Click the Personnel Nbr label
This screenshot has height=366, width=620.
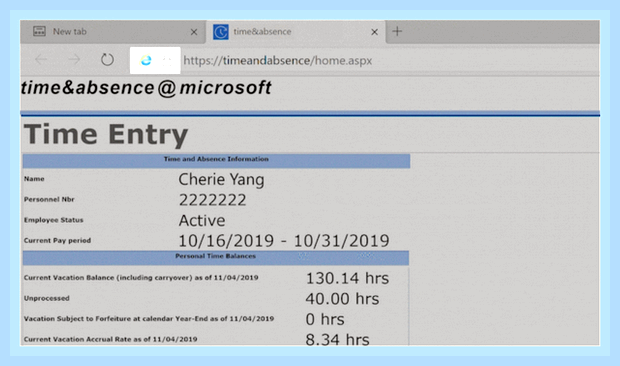49,199
